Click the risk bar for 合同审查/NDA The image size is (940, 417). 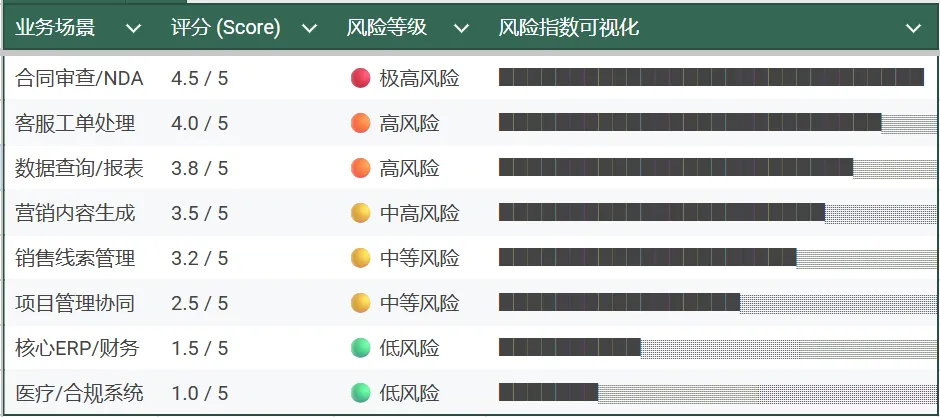coord(710,78)
